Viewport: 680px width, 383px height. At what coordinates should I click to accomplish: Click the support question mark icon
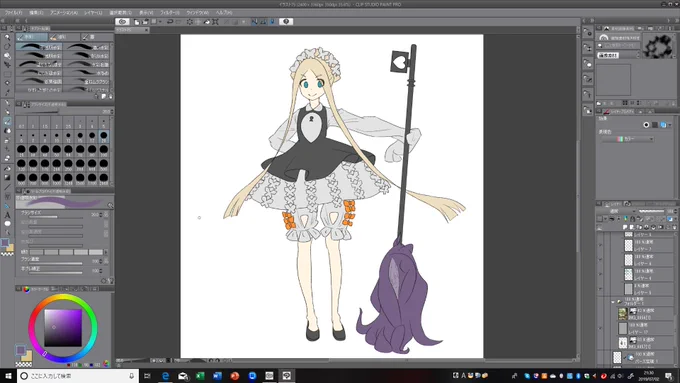point(286,22)
